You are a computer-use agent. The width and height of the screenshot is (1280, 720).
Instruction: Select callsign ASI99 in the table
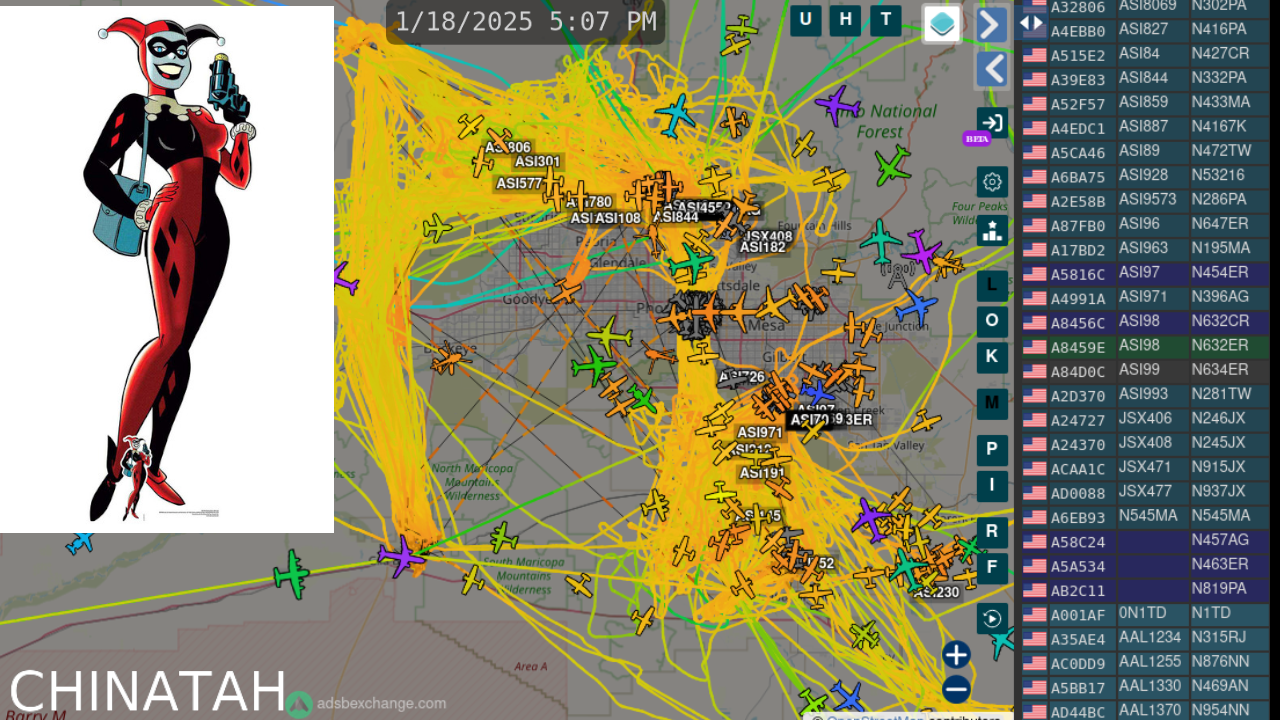(x=1140, y=369)
